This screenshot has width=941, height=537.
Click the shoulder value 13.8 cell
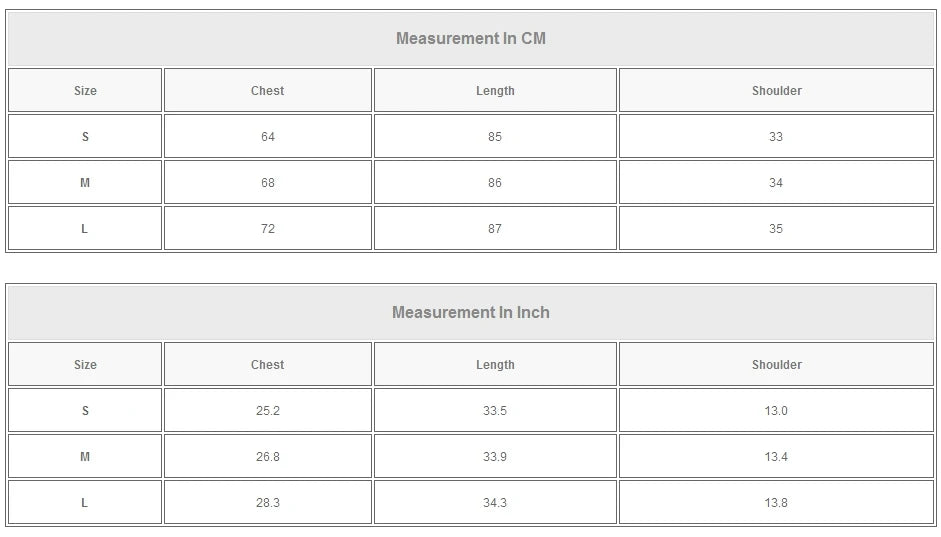point(776,503)
